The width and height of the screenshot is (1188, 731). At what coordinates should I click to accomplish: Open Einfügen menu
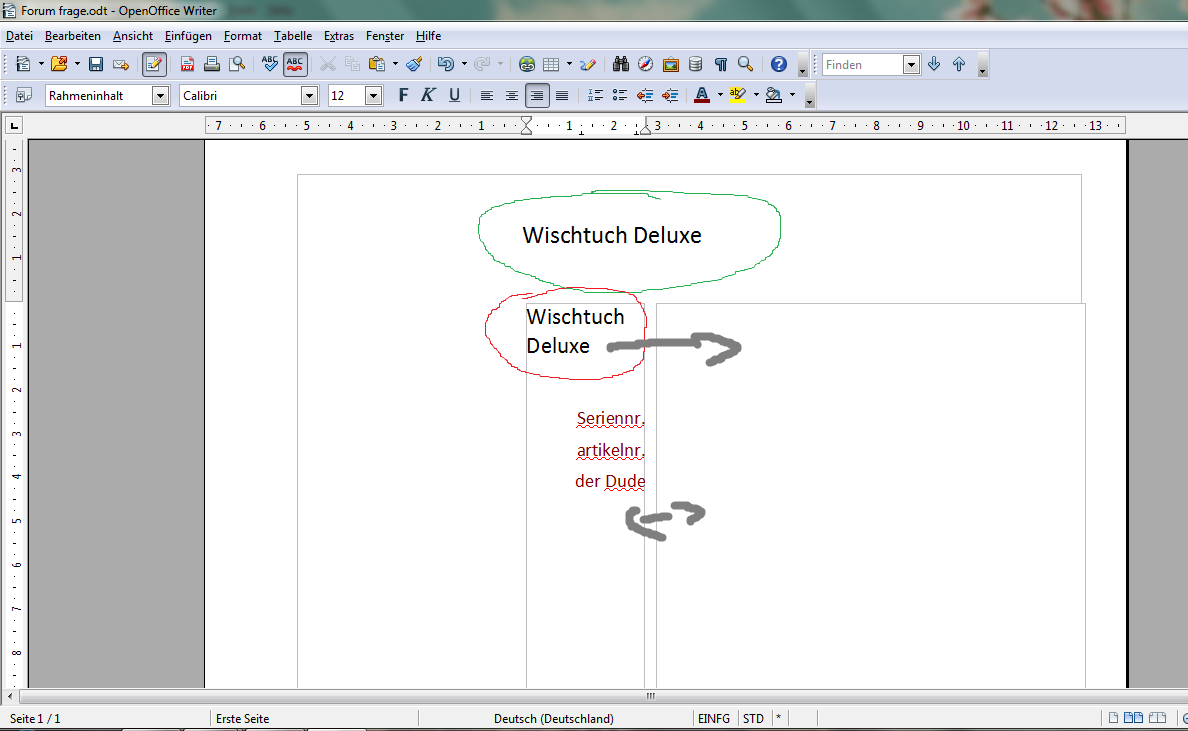click(x=188, y=36)
